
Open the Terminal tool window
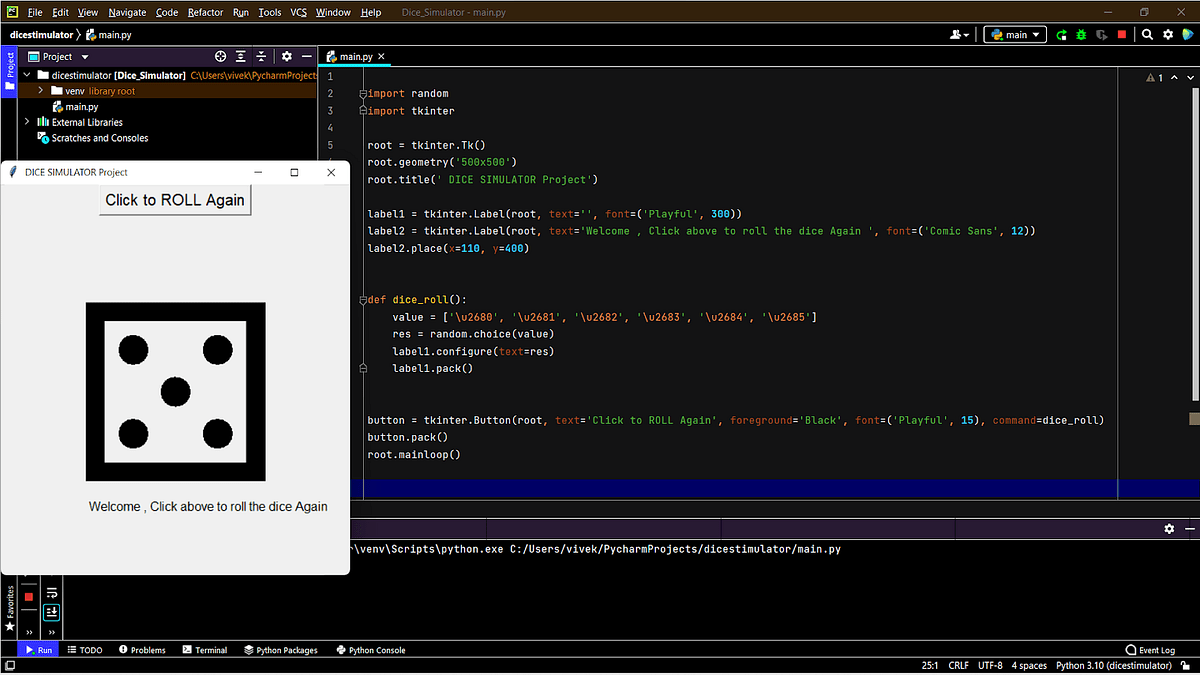(205, 649)
